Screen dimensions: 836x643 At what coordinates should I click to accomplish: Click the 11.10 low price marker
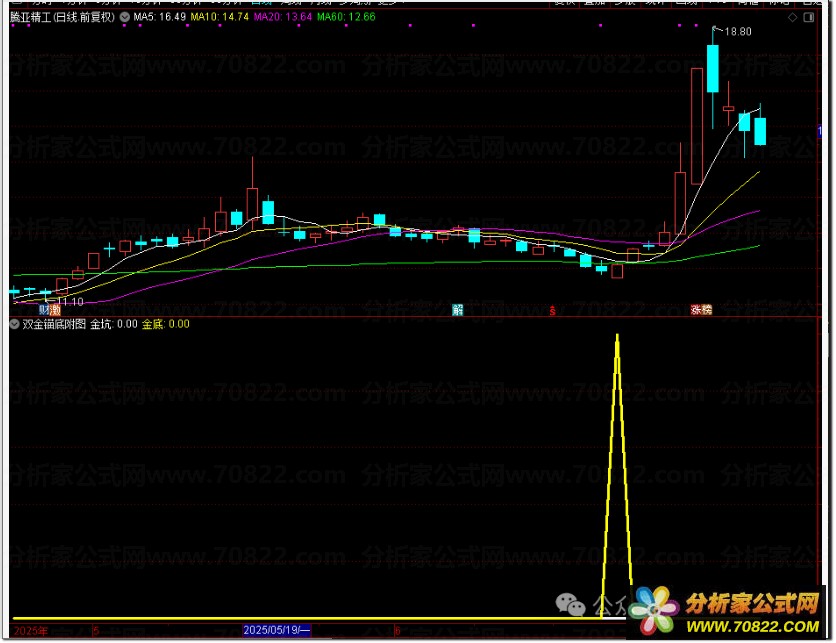tap(70, 302)
